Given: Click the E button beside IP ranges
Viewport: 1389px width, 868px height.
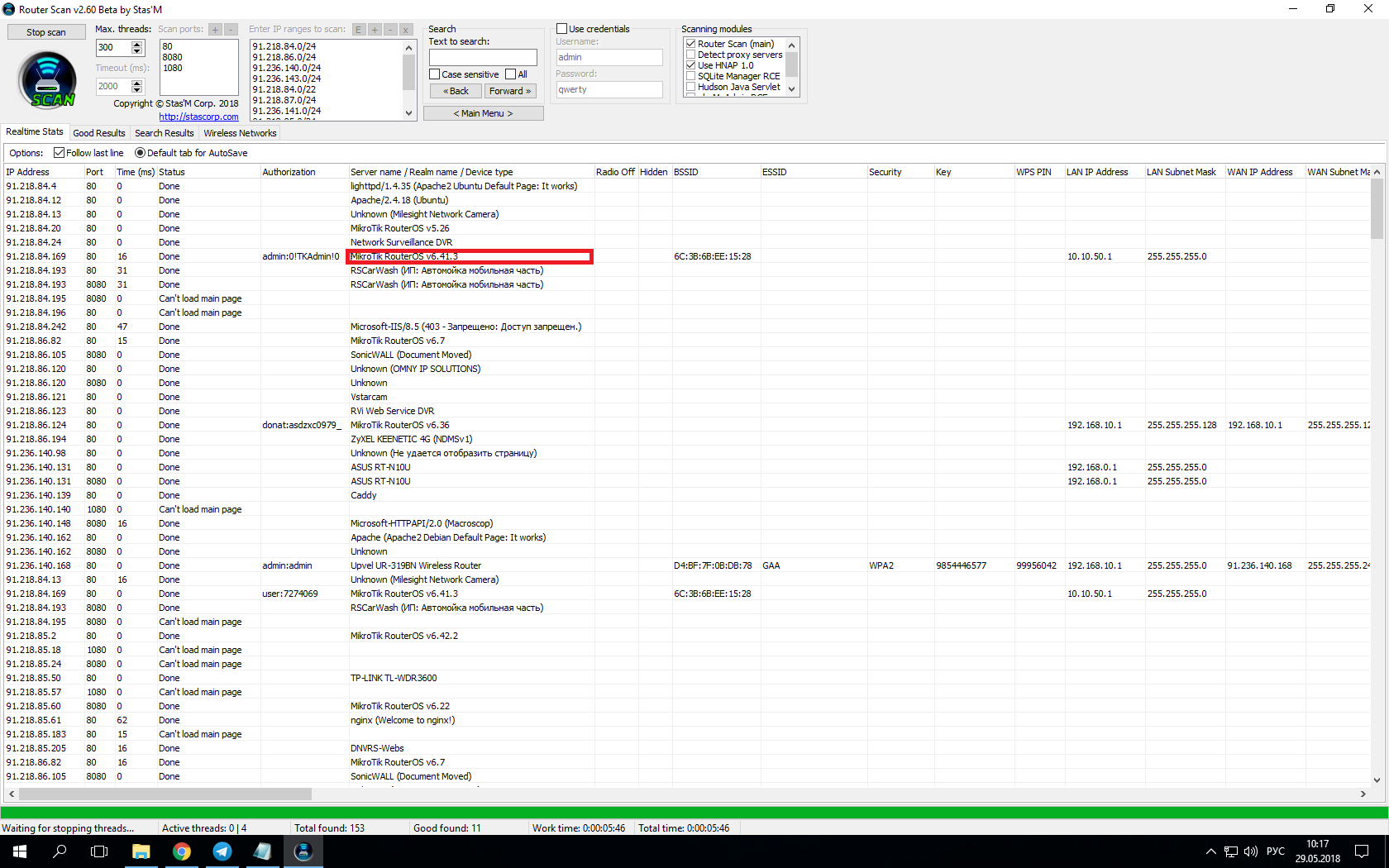Looking at the screenshot, I should pos(359,30).
